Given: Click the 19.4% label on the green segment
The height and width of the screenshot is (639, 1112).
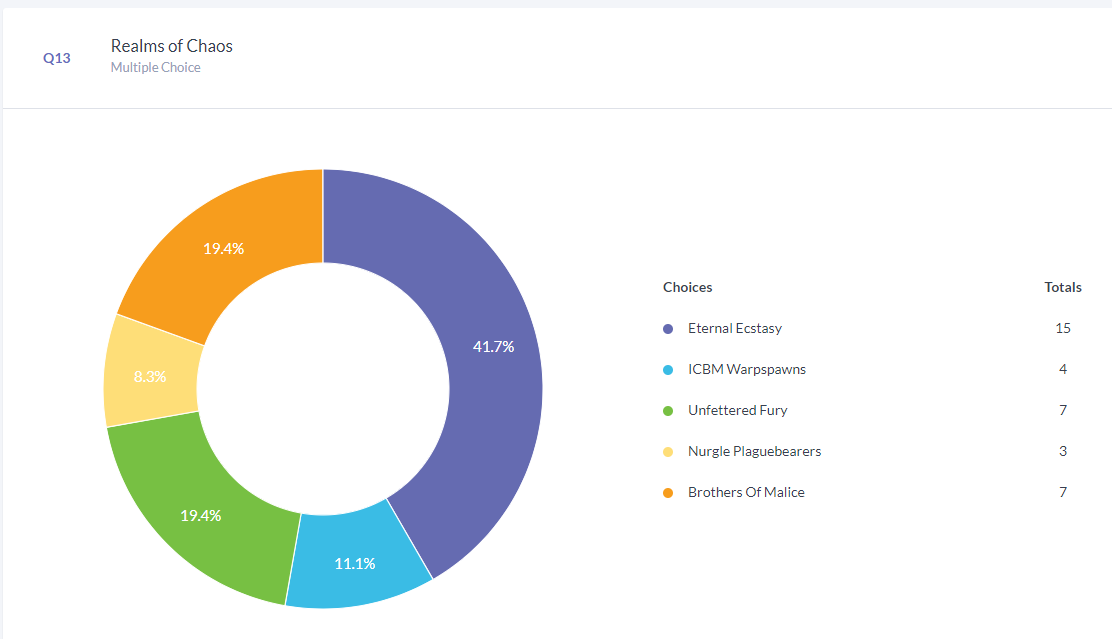Looking at the screenshot, I should (201, 516).
